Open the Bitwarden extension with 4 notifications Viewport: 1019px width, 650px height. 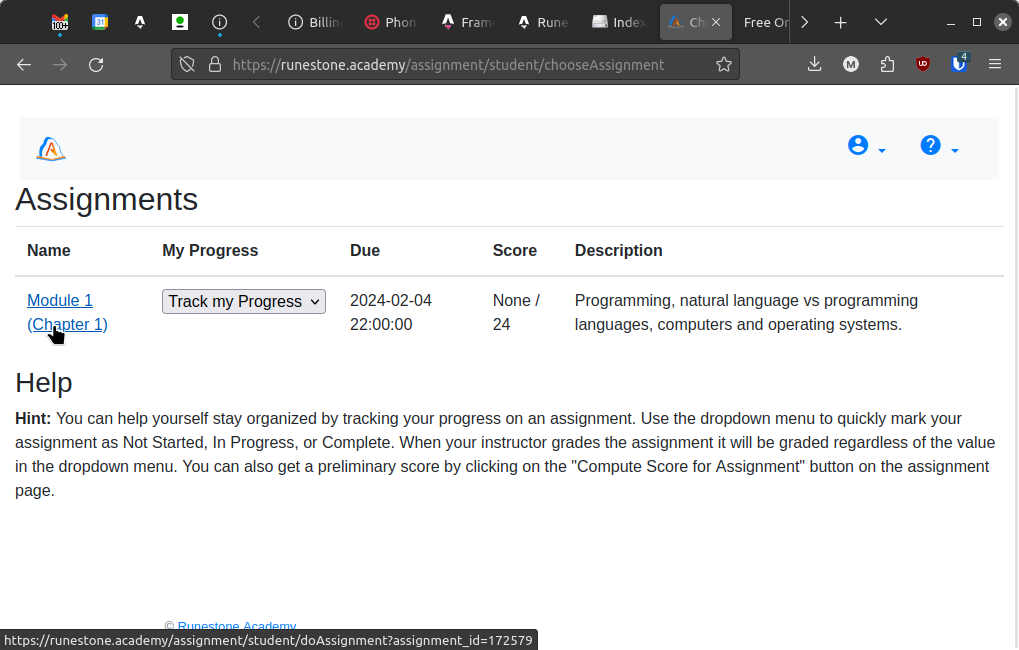point(958,63)
